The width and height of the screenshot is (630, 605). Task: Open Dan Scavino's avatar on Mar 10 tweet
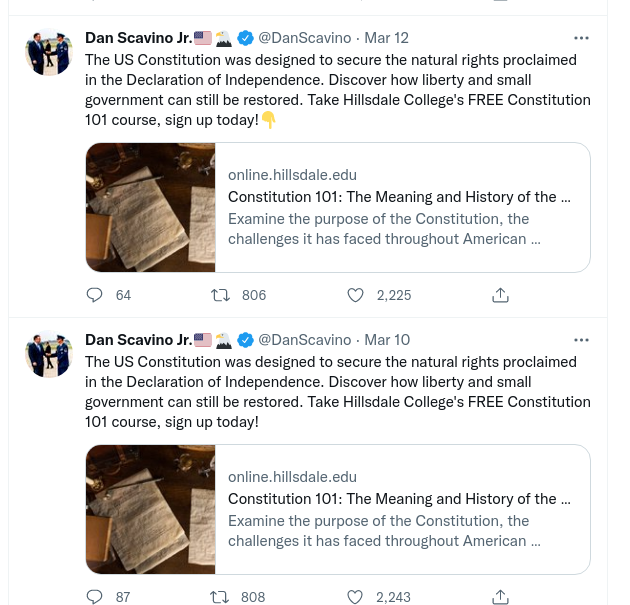tap(49, 354)
